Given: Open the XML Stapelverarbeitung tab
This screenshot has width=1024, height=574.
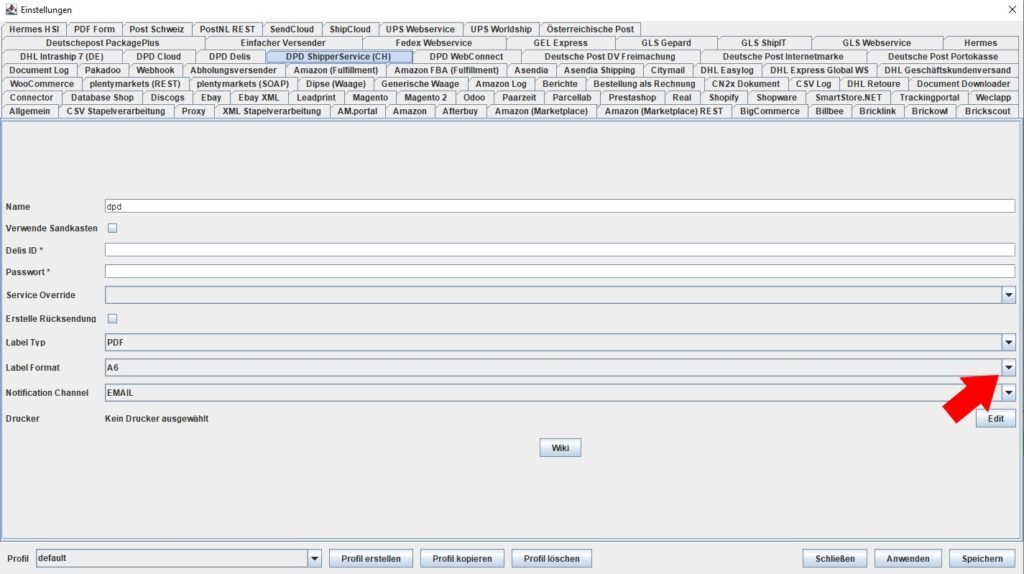Looking at the screenshot, I should coord(272,112).
